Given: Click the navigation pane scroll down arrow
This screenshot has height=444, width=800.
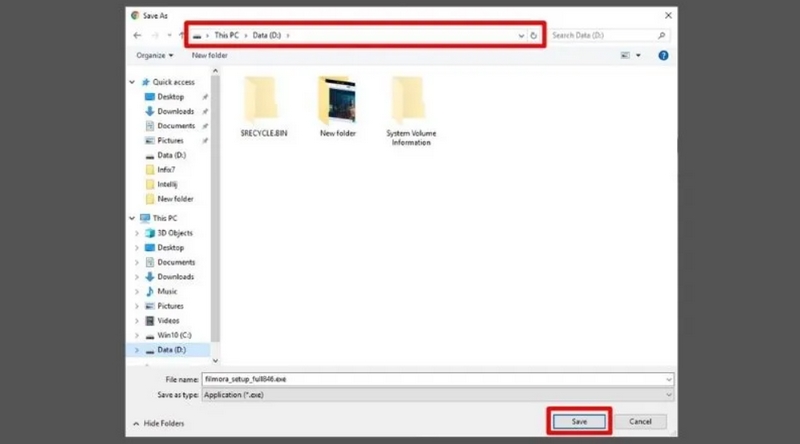Looking at the screenshot, I should (x=215, y=360).
